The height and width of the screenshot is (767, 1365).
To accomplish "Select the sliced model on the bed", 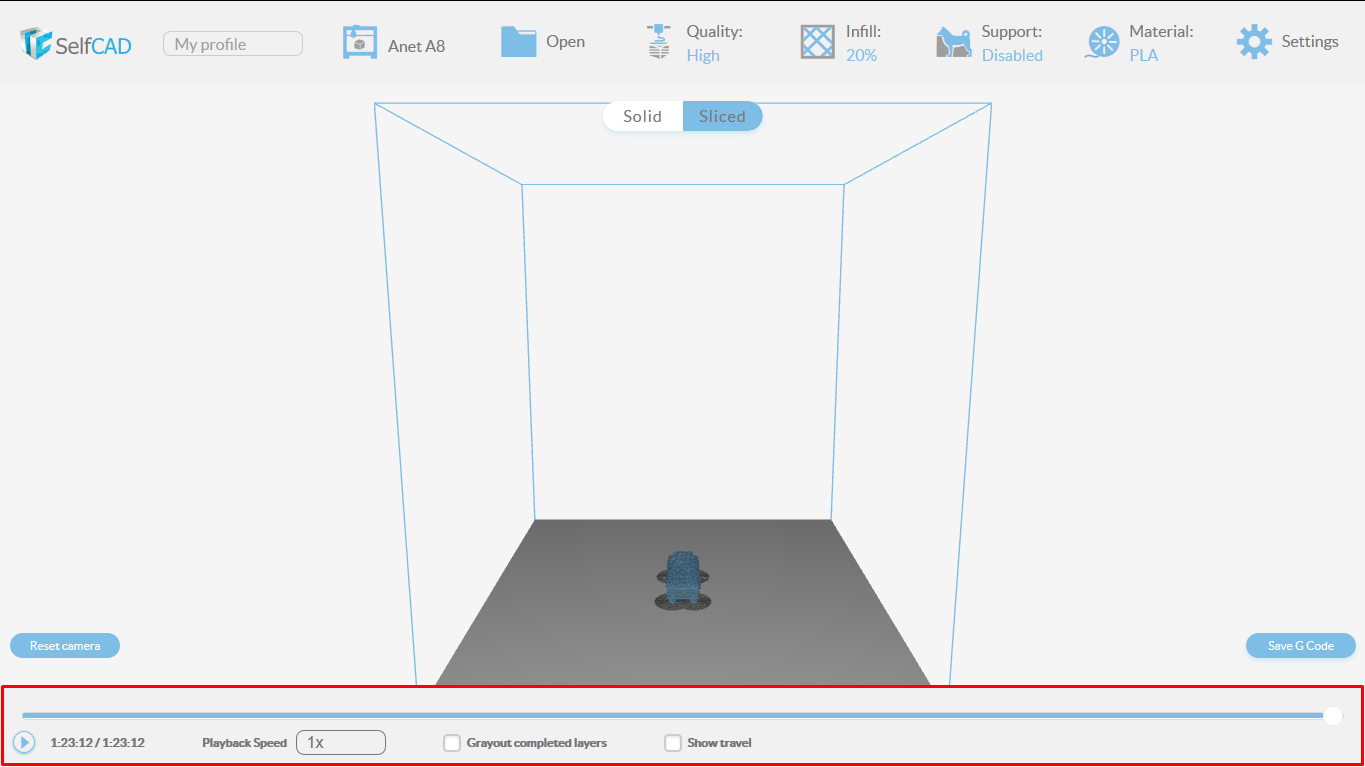I will click(683, 580).
